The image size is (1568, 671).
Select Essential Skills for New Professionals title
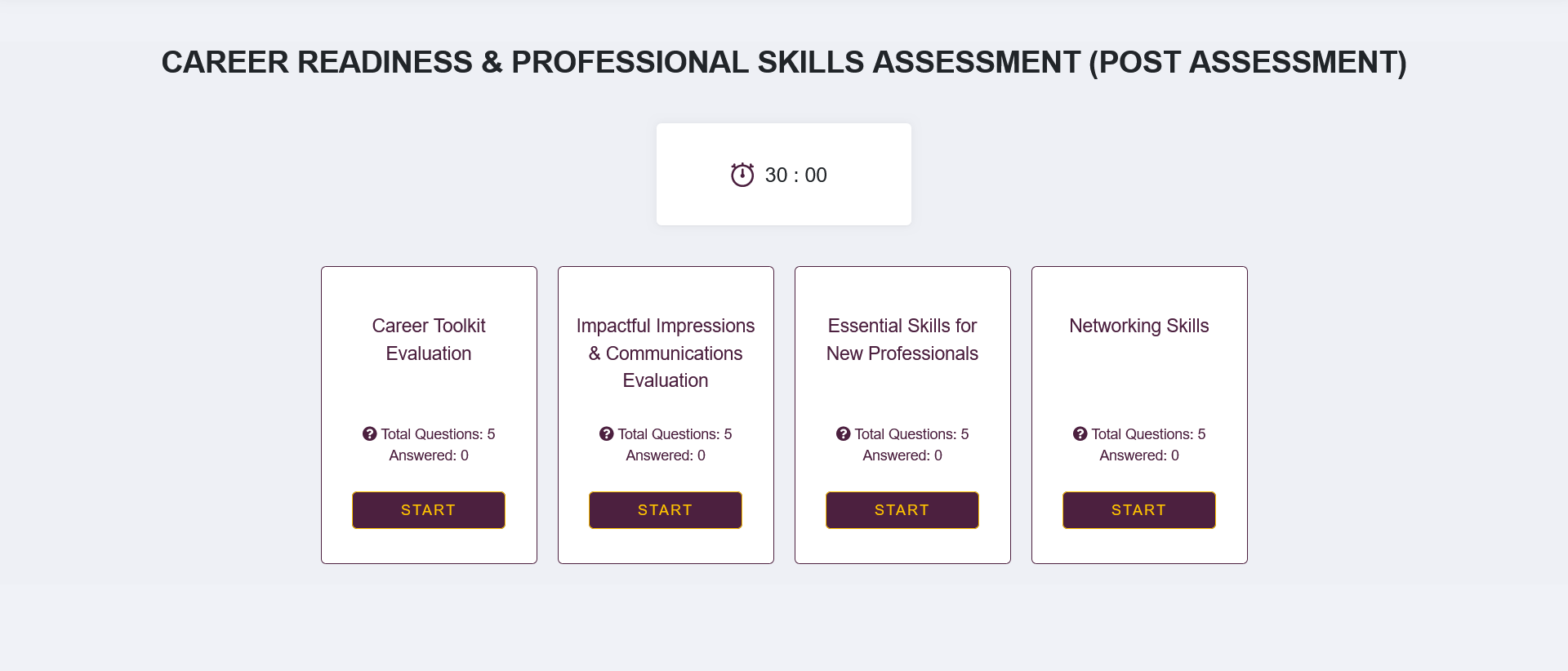(x=902, y=340)
